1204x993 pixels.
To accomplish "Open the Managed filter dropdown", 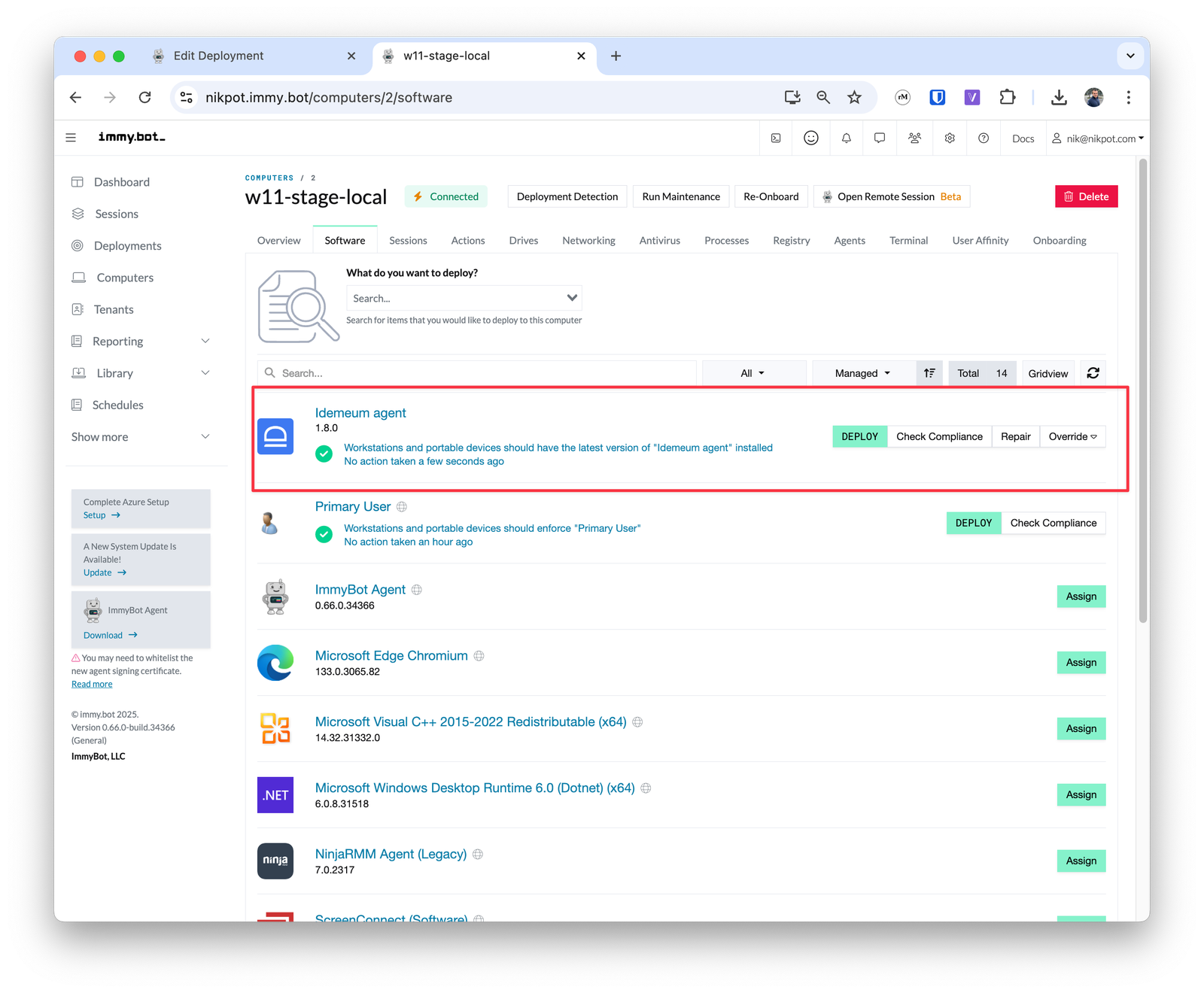I will coord(863,373).
